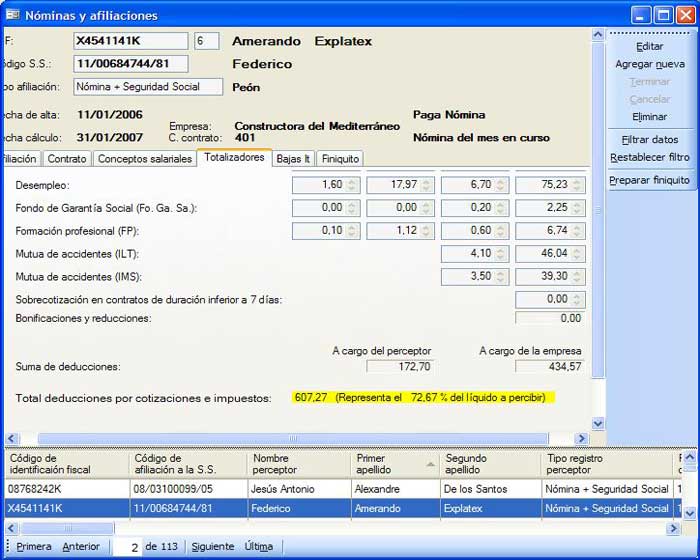Click the Nóminas y afiliaciones window icon
This screenshot has height=560, width=700.
[12, 15]
